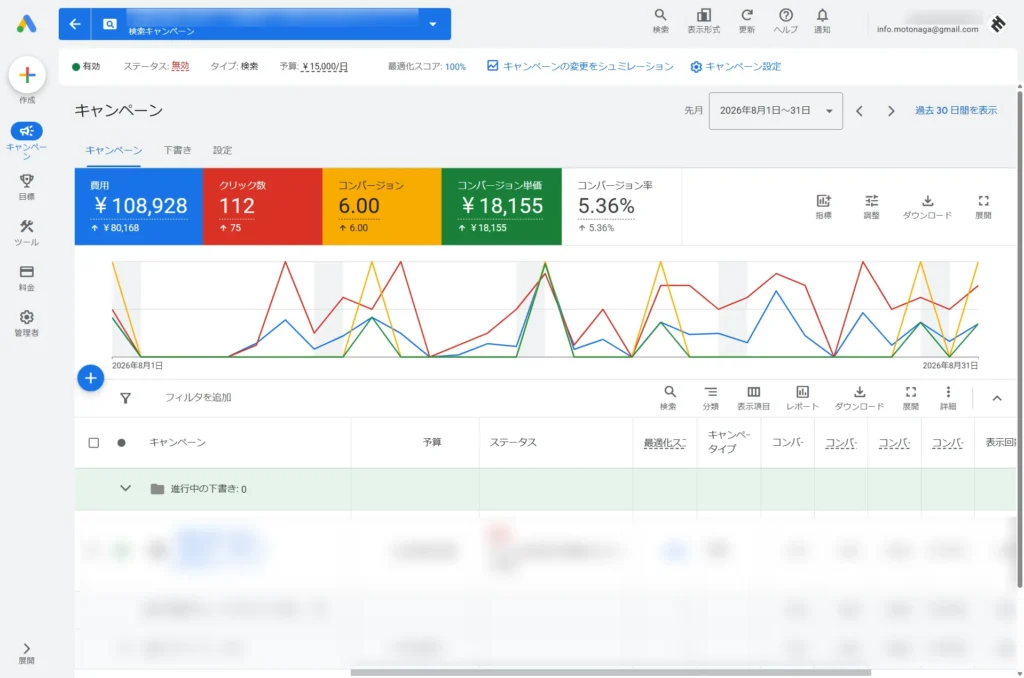1024x678 pixels.
Task: Click the blue round plus button
Action: tap(91, 378)
